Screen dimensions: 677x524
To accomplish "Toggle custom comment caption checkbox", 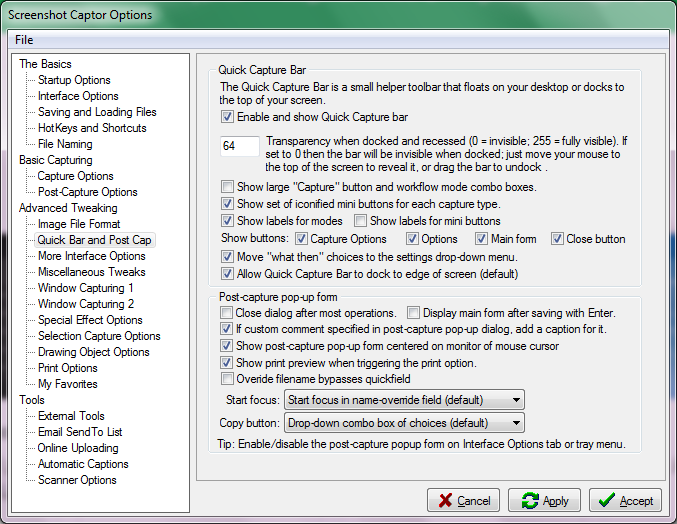I will coord(226,329).
